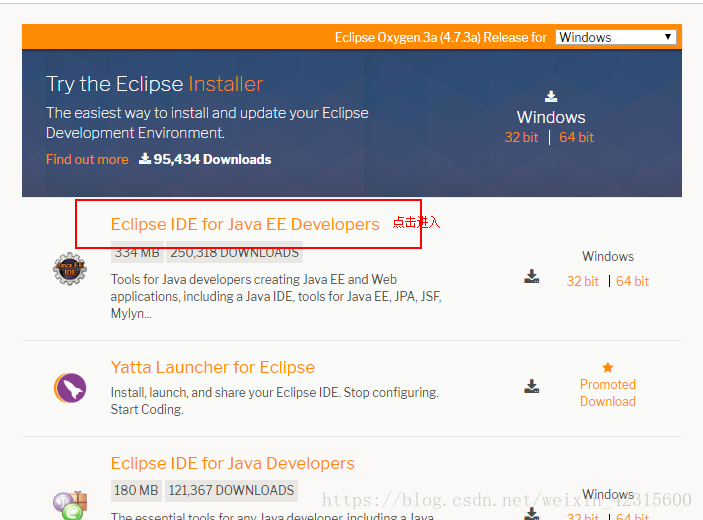Click the Promoted star icon
The image size is (703, 520).
[608, 368]
